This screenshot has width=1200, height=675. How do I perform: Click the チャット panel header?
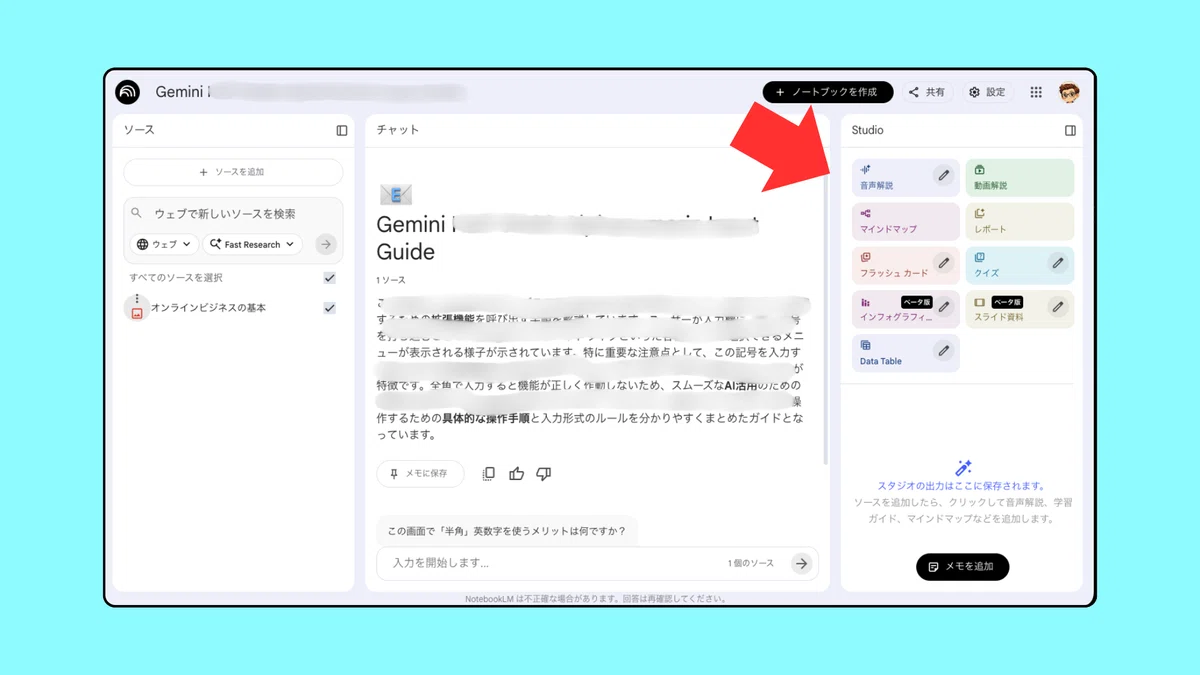point(398,130)
